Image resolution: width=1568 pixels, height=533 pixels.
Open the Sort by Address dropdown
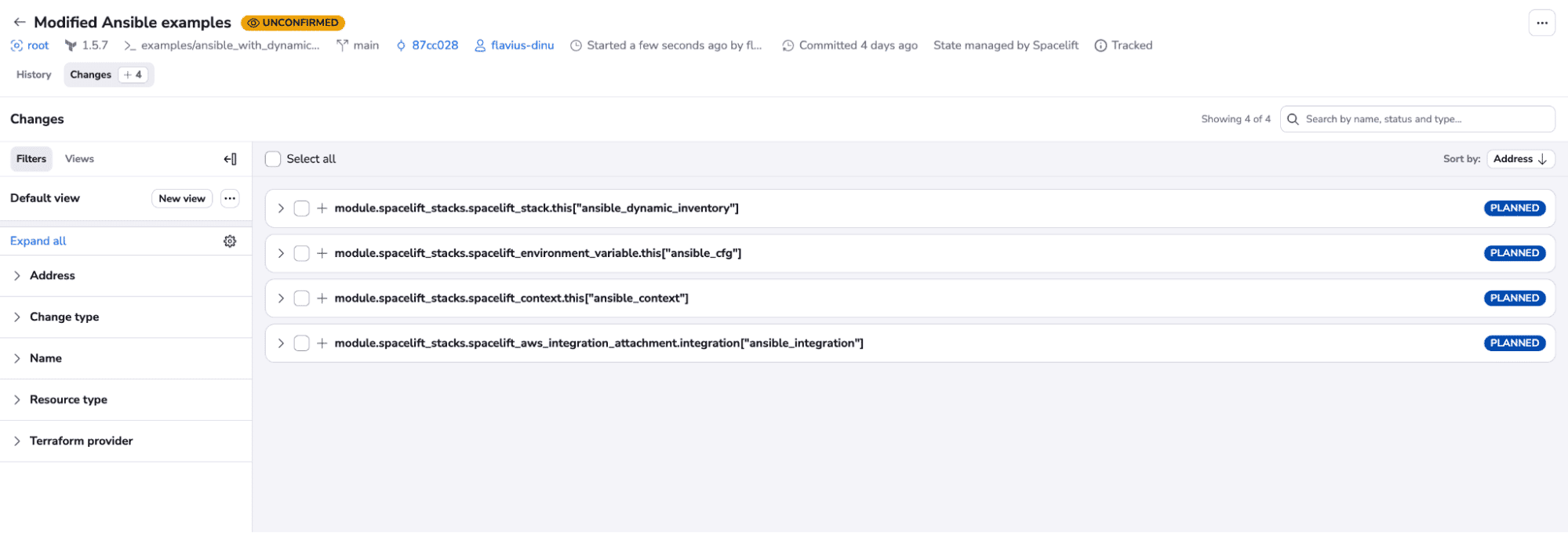point(1520,159)
